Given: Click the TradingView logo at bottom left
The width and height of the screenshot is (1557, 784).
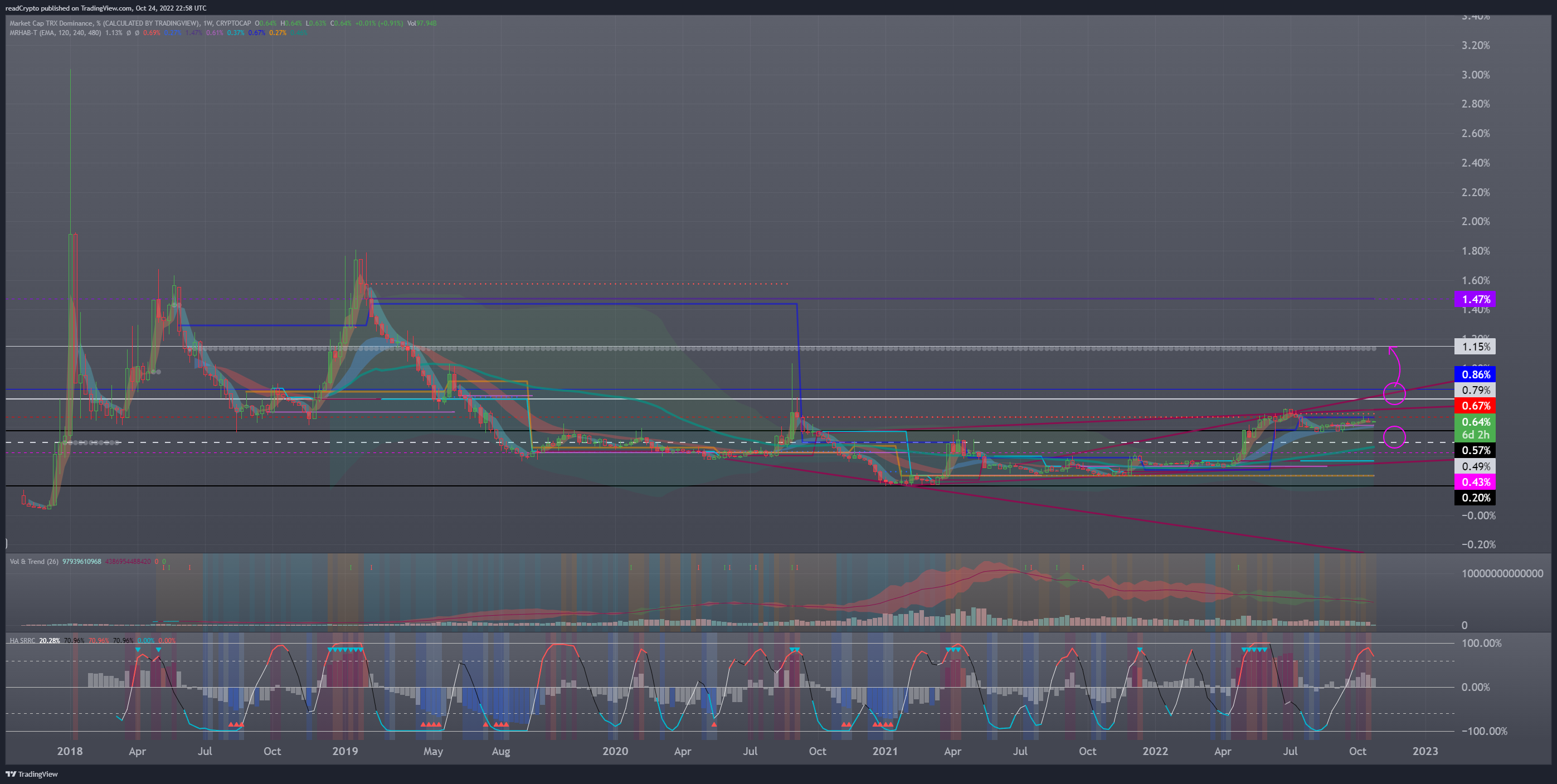Looking at the screenshot, I should coord(31,774).
